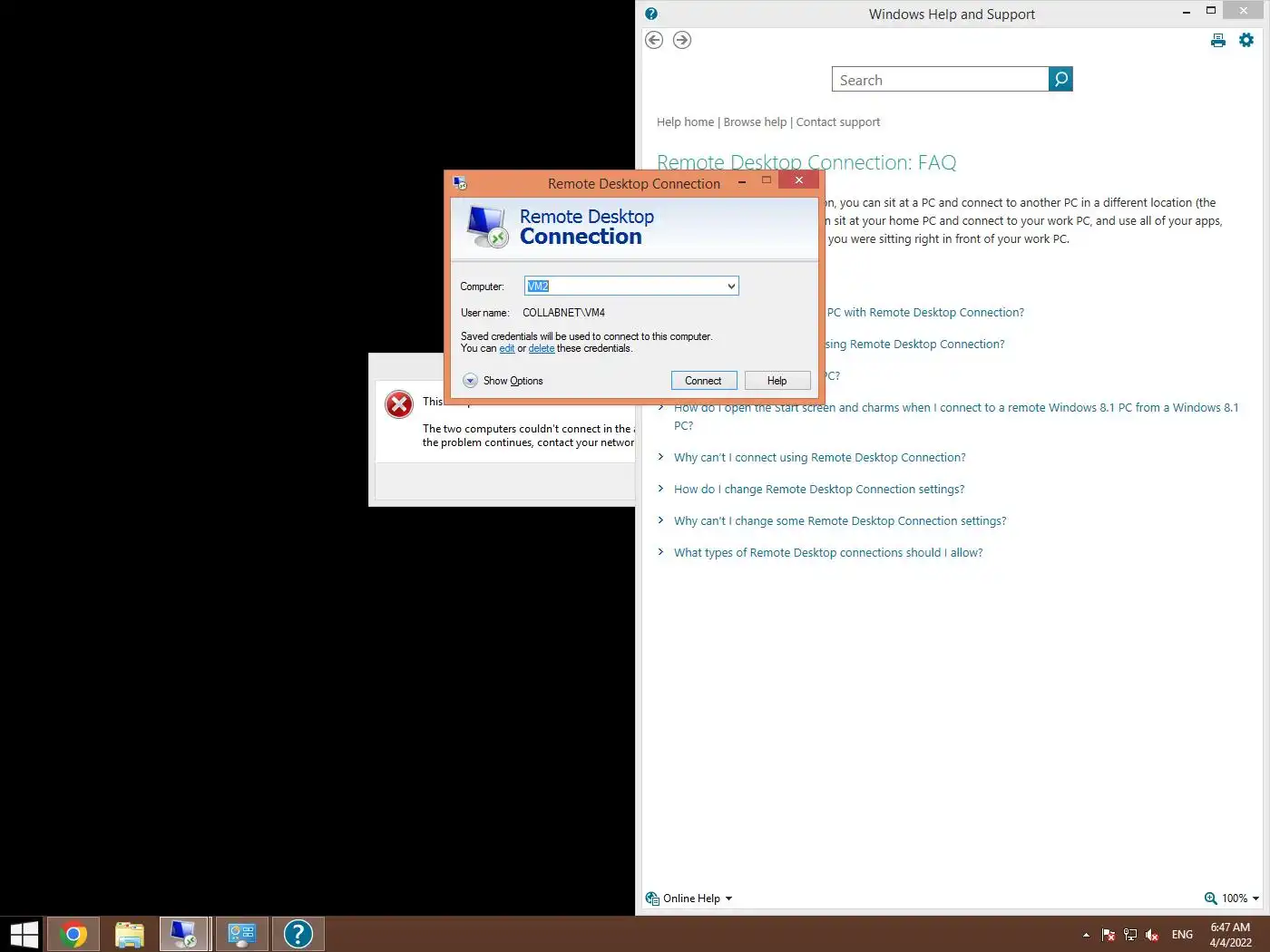Click the Online Help globe icon

point(652,899)
